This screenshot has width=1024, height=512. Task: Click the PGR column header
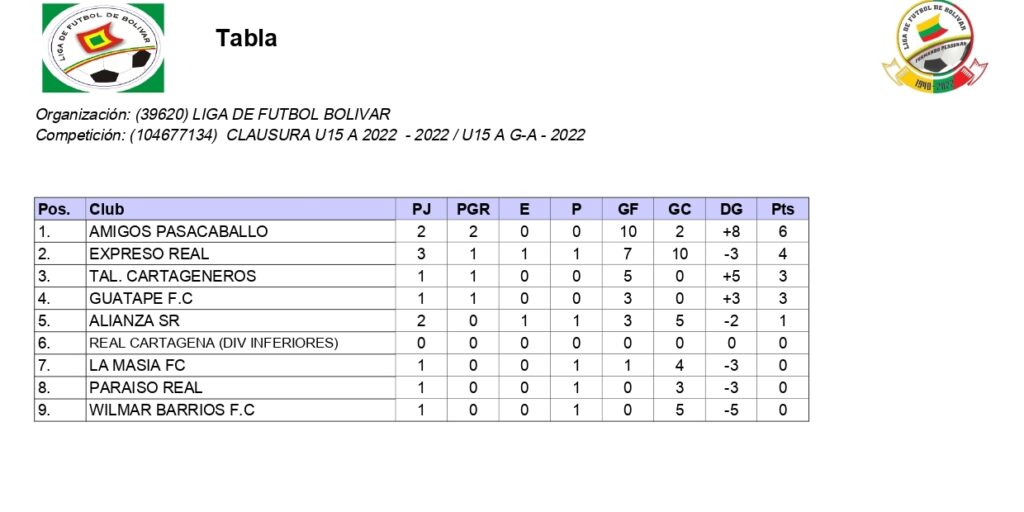473,209
